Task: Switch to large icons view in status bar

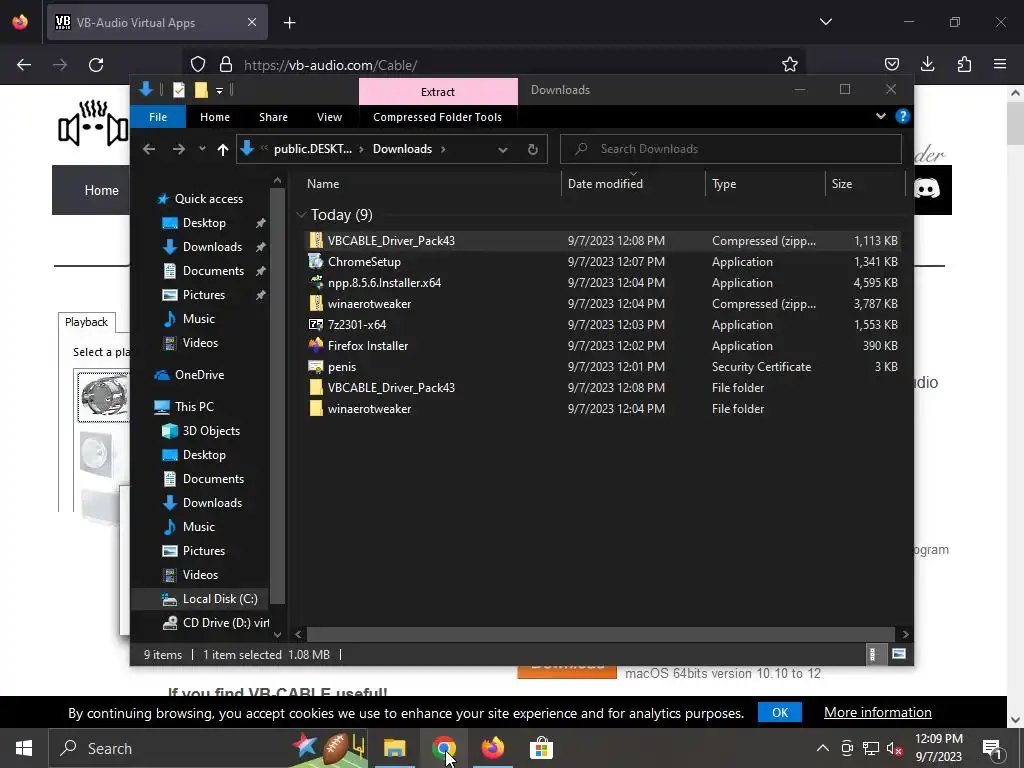Action: tap(899, 654)
